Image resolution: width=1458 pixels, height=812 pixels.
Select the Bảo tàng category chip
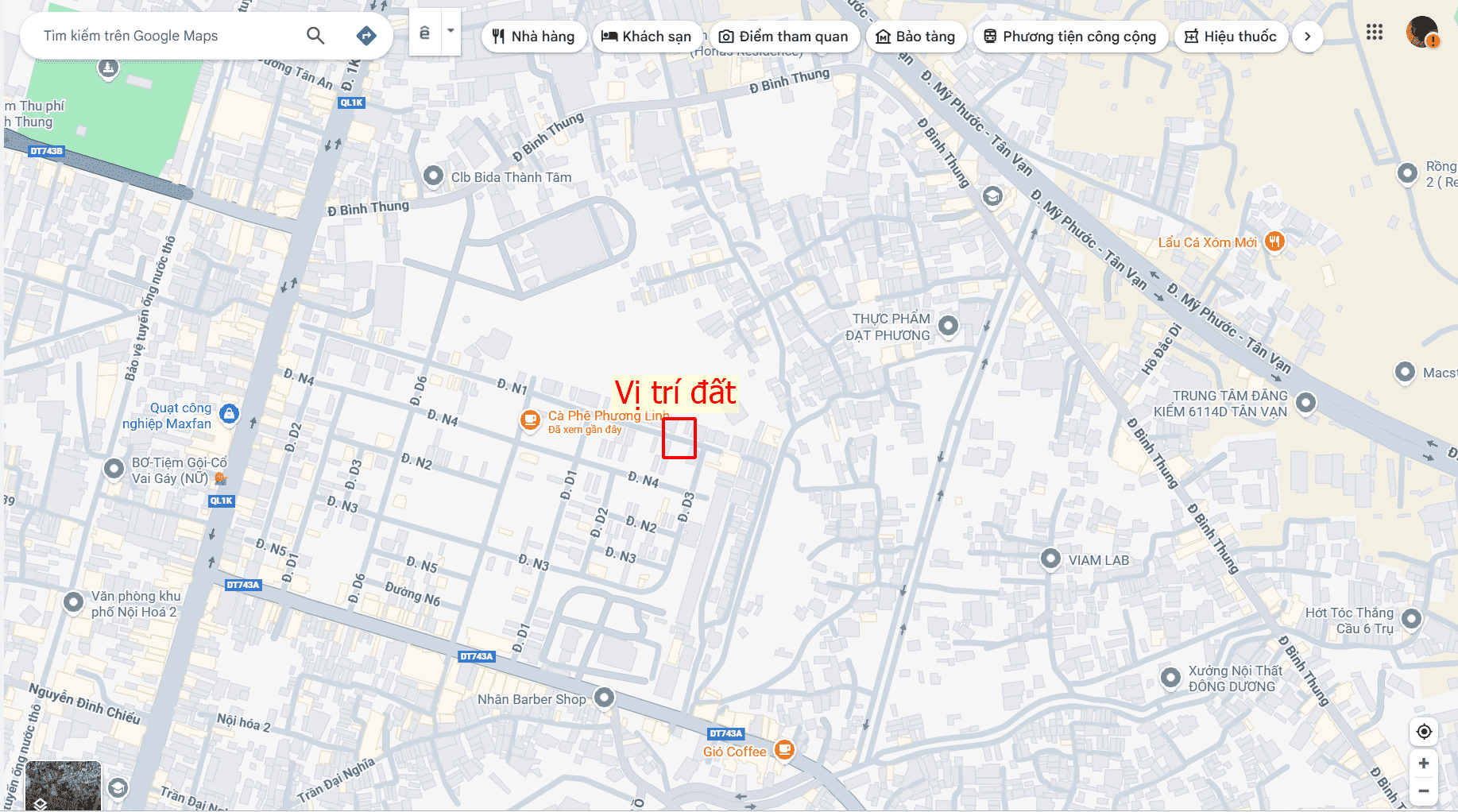(x=915, y=37)
